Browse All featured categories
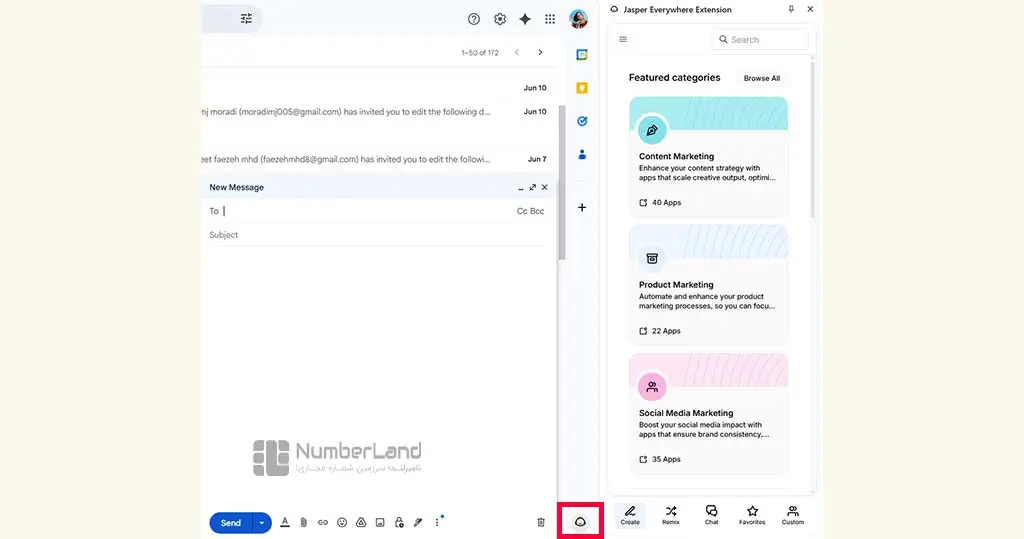The image size is (1024, 539). pos(761,78)
